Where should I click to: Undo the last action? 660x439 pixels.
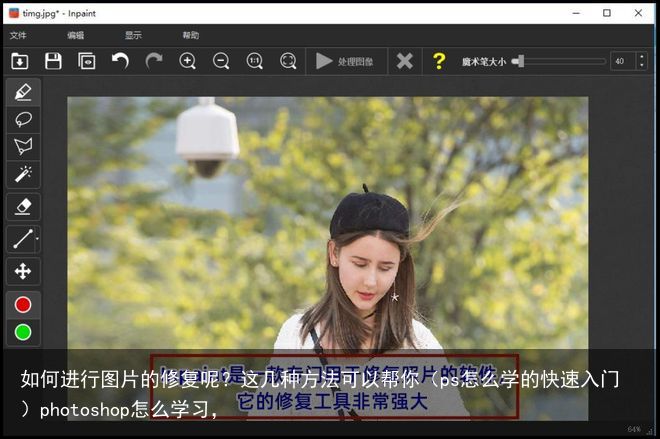pyautogui.click(x=120, y=61)
